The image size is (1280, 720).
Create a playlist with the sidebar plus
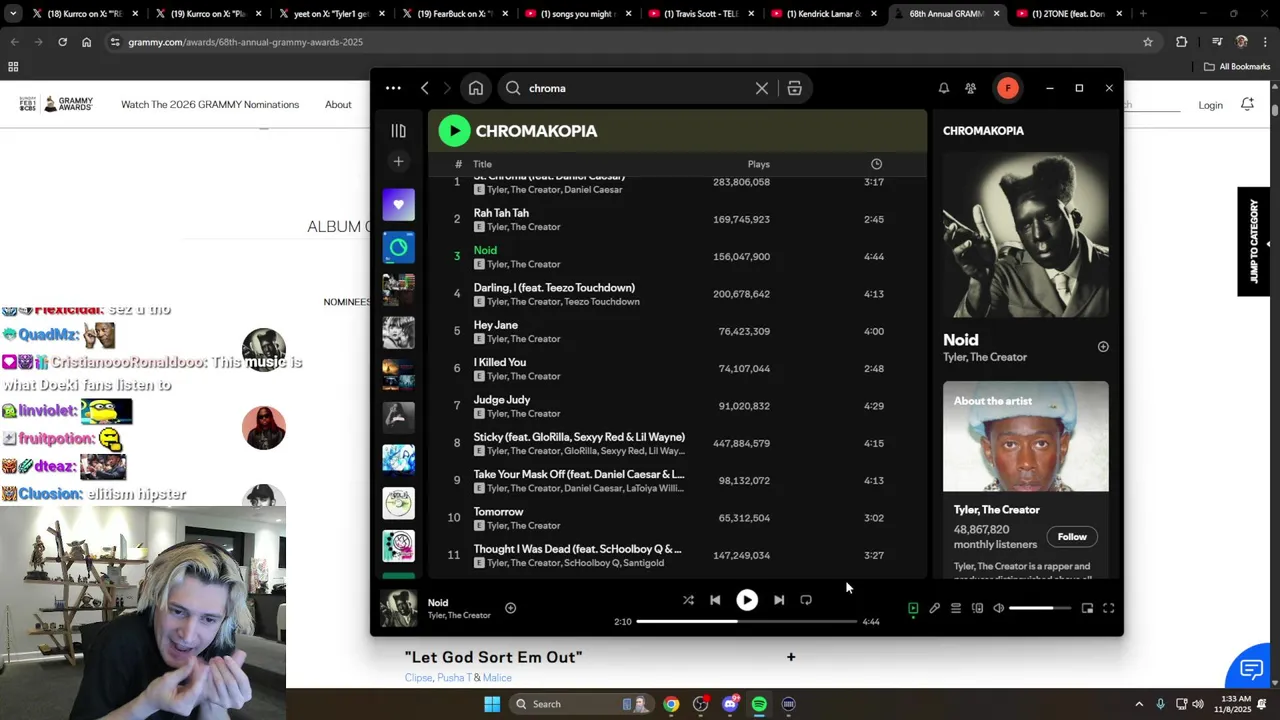coord(398,161)
